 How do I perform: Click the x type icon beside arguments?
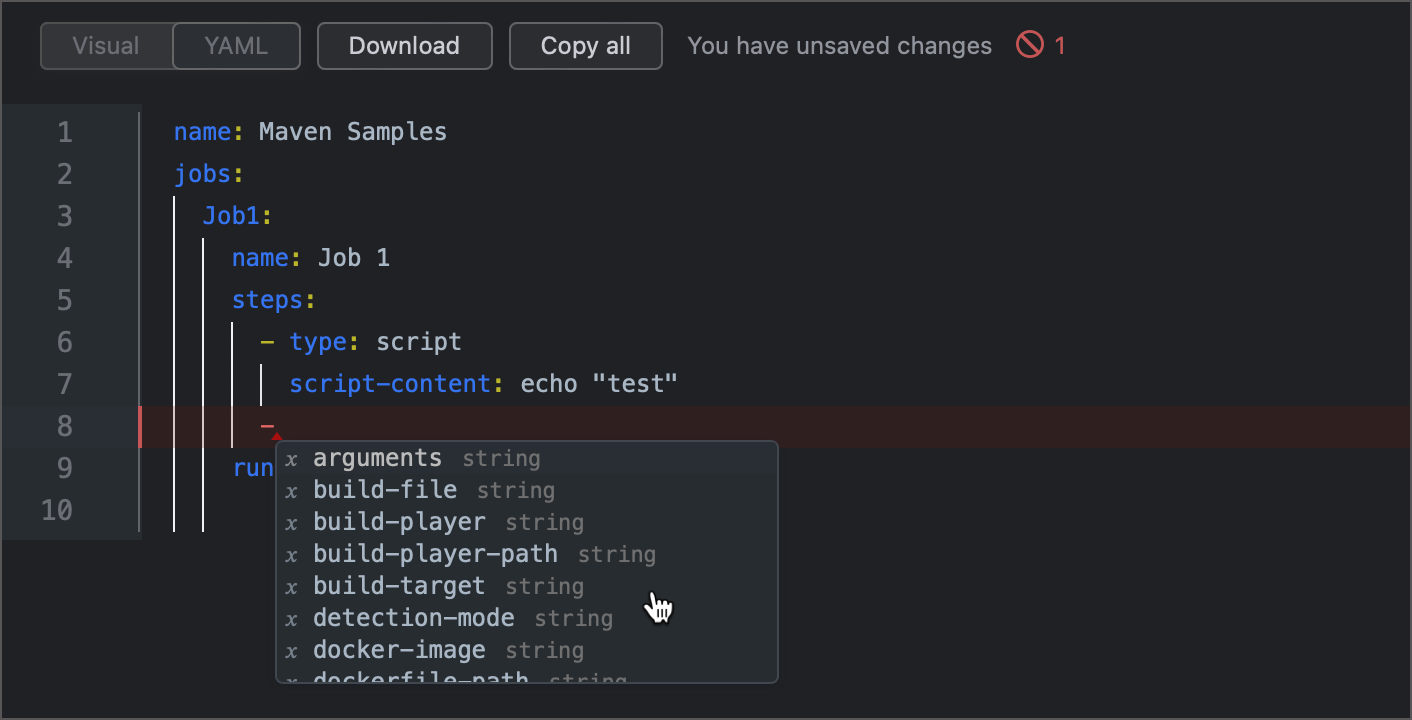click(x=289, y=458)
